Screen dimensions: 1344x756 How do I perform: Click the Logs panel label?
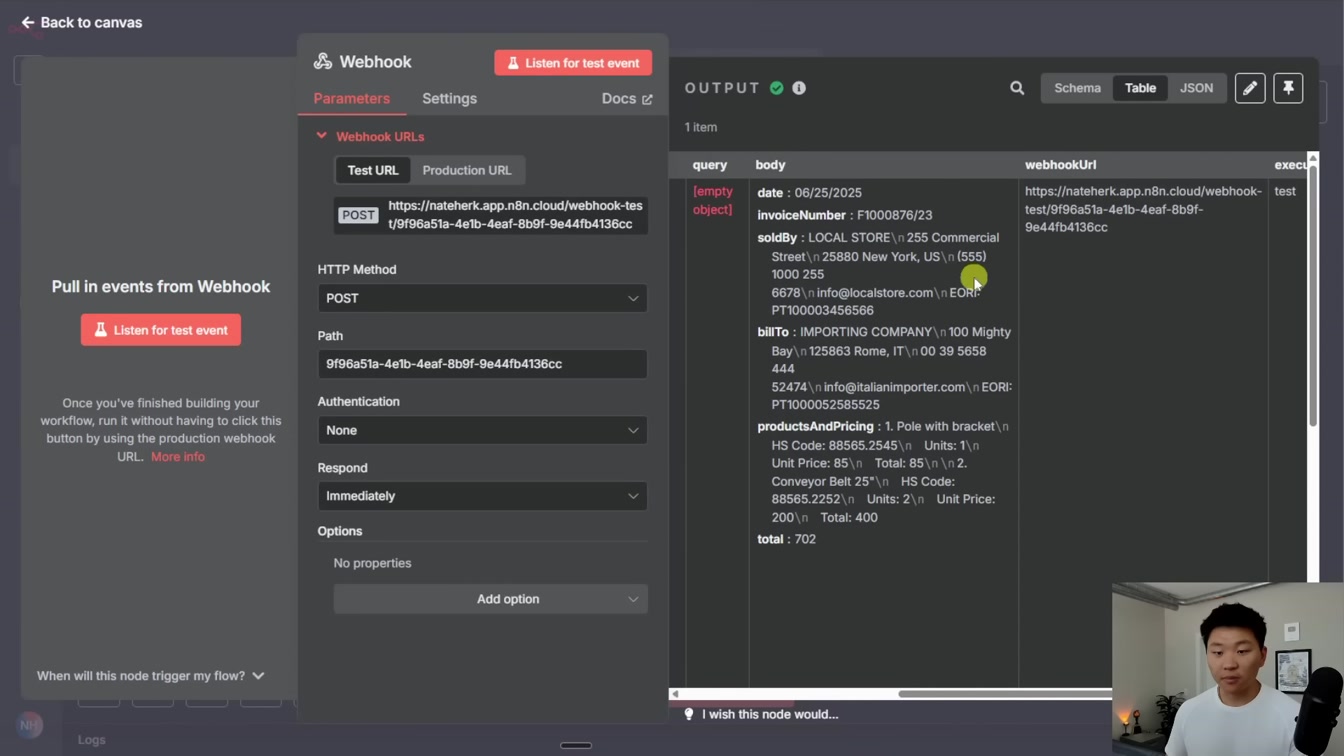tap(92, 740)
